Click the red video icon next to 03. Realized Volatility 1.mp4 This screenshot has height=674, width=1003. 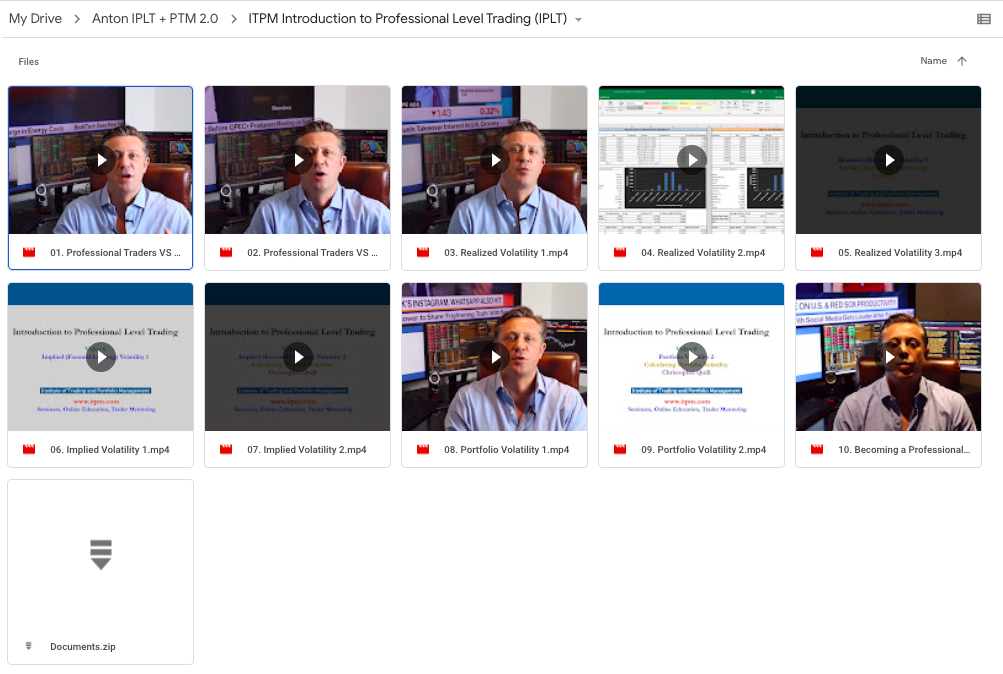click(x=422, y=252)
